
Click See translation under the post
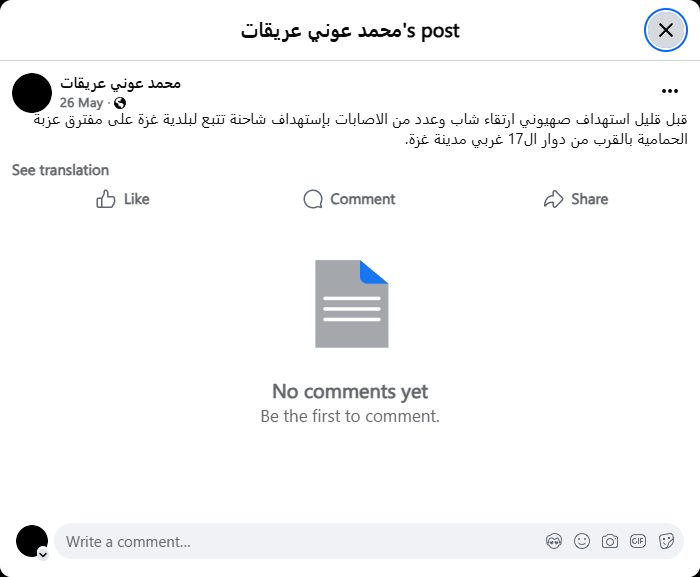pyautogui.click(x=60, y=170)
